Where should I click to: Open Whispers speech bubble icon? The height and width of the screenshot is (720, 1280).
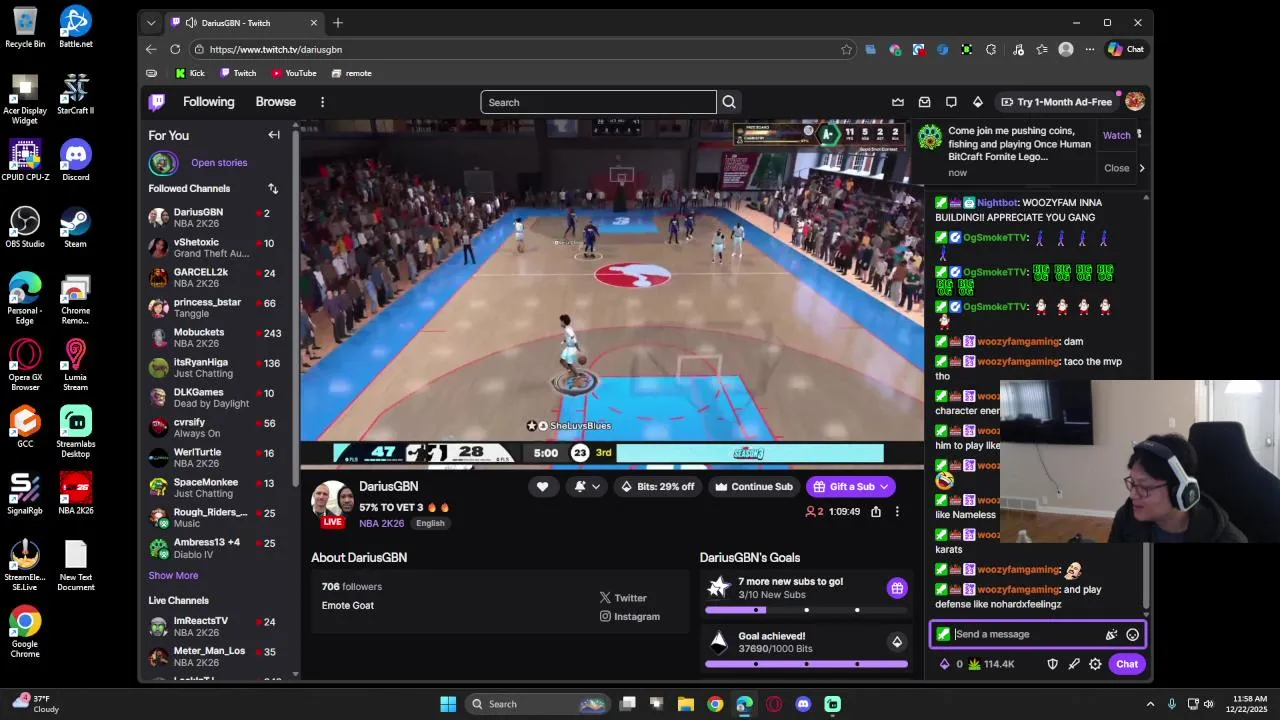coord(951,102)
